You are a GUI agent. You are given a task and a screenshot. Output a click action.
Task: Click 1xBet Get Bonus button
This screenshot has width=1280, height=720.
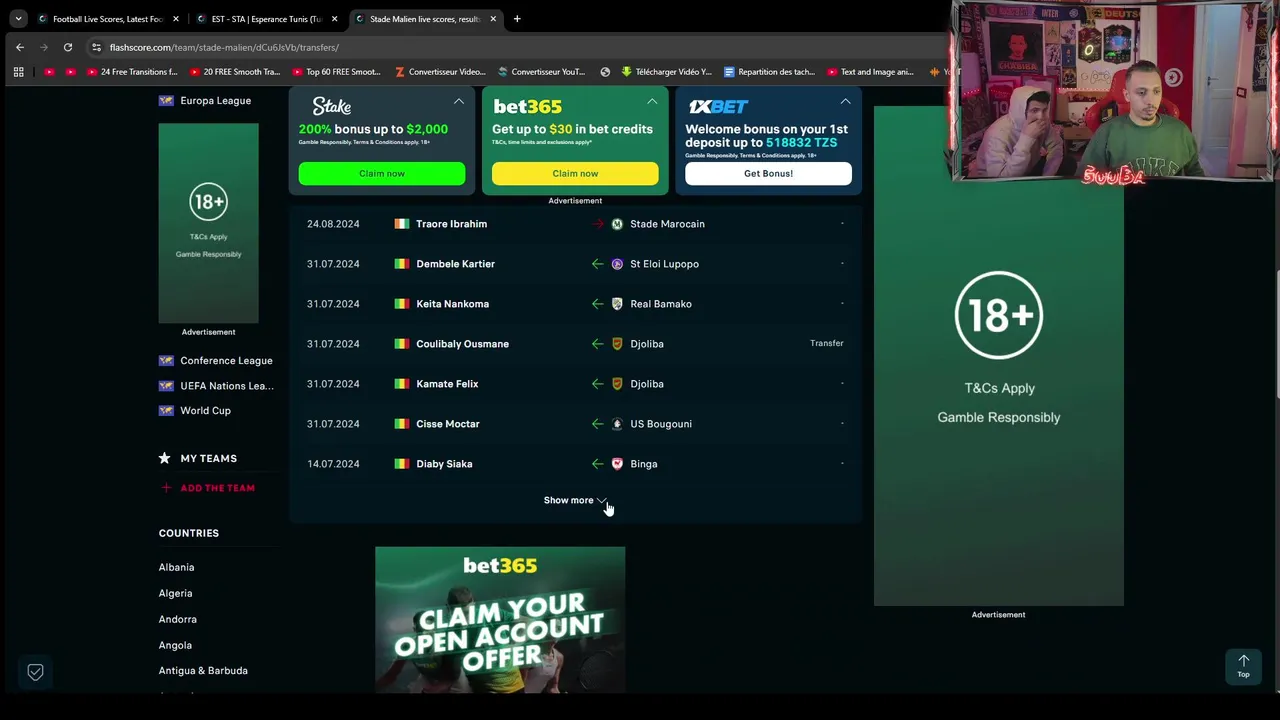coord(768,173)
